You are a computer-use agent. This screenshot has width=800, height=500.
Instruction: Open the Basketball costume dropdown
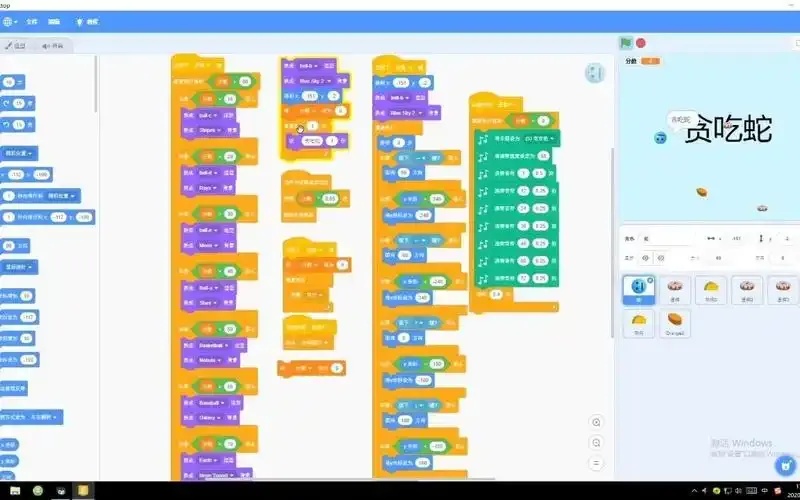pyautogui.click(x=214, y=345)
